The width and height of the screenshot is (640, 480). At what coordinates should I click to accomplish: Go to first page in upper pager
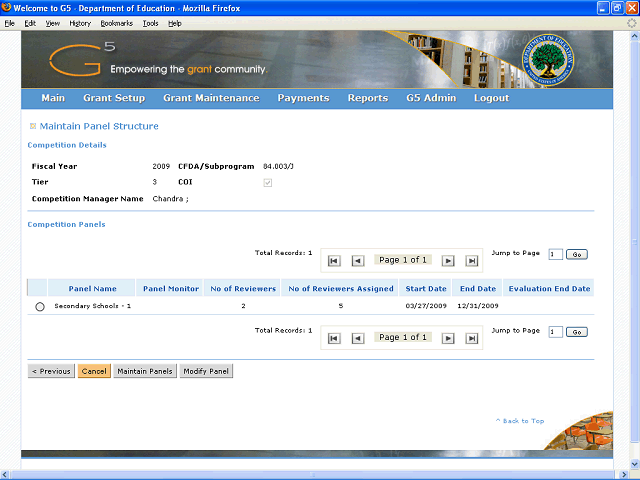coord(334,260)
